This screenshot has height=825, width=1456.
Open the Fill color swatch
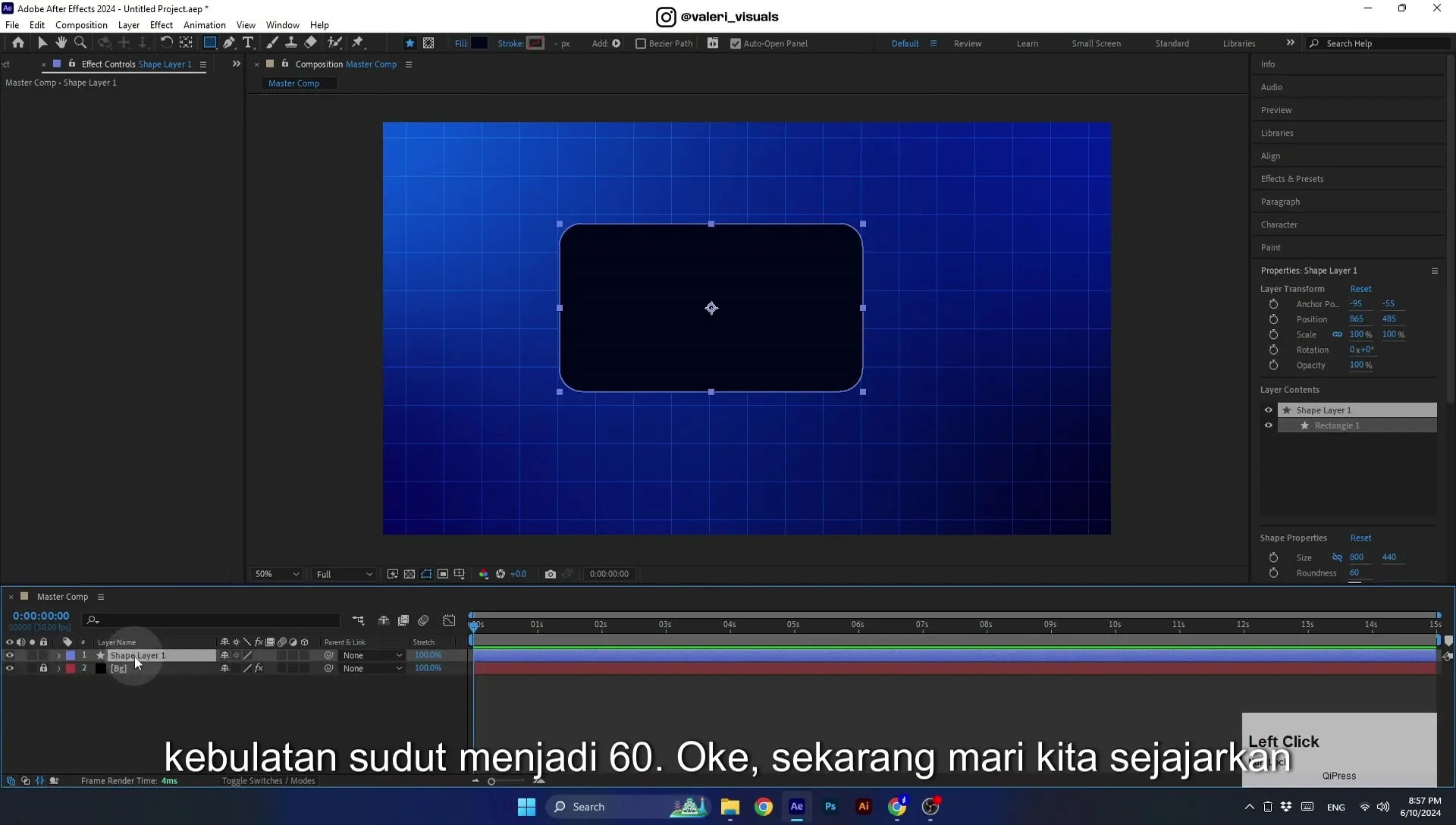click(479, 43)
